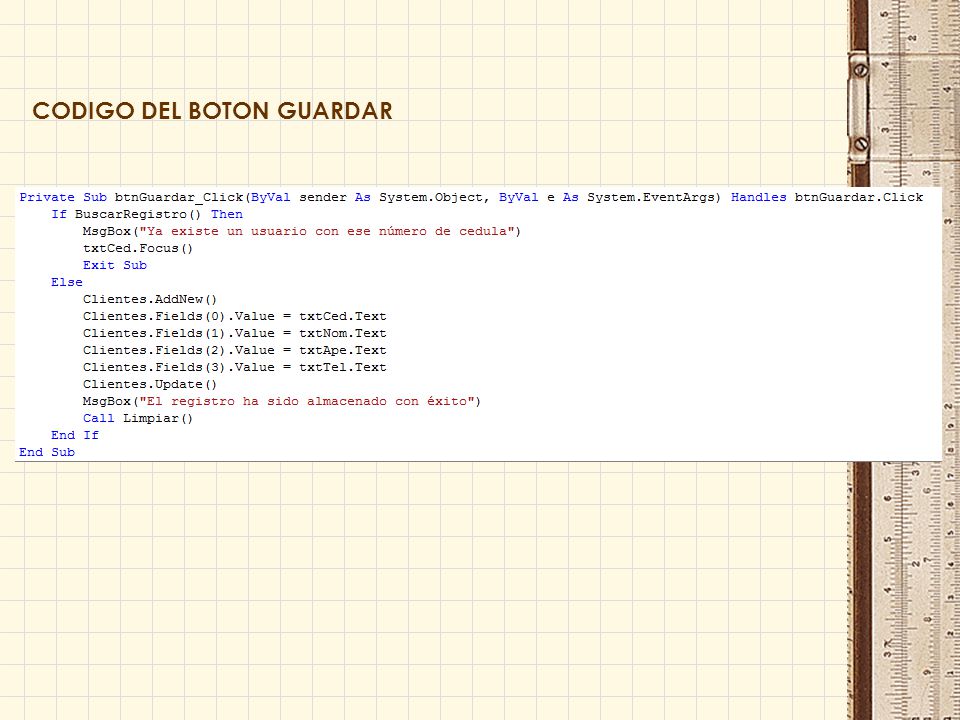This screenshot has width=960, height=720.
Task: Click the 'txtCed.Focus()' line
Action: [138, 249]
